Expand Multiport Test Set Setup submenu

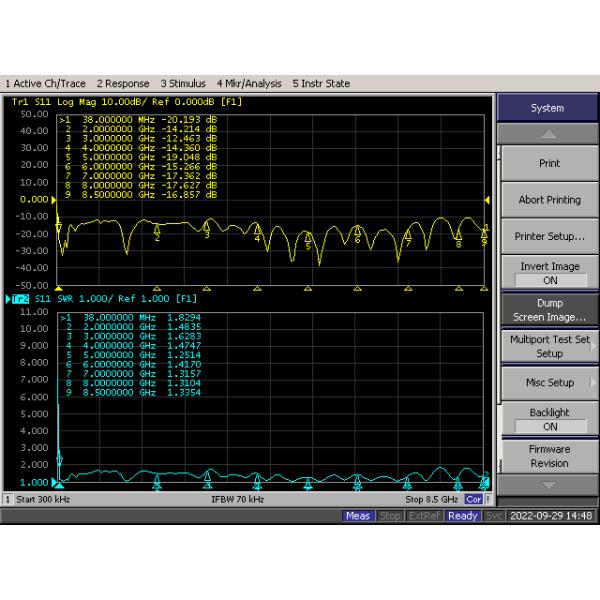(548, 346)
